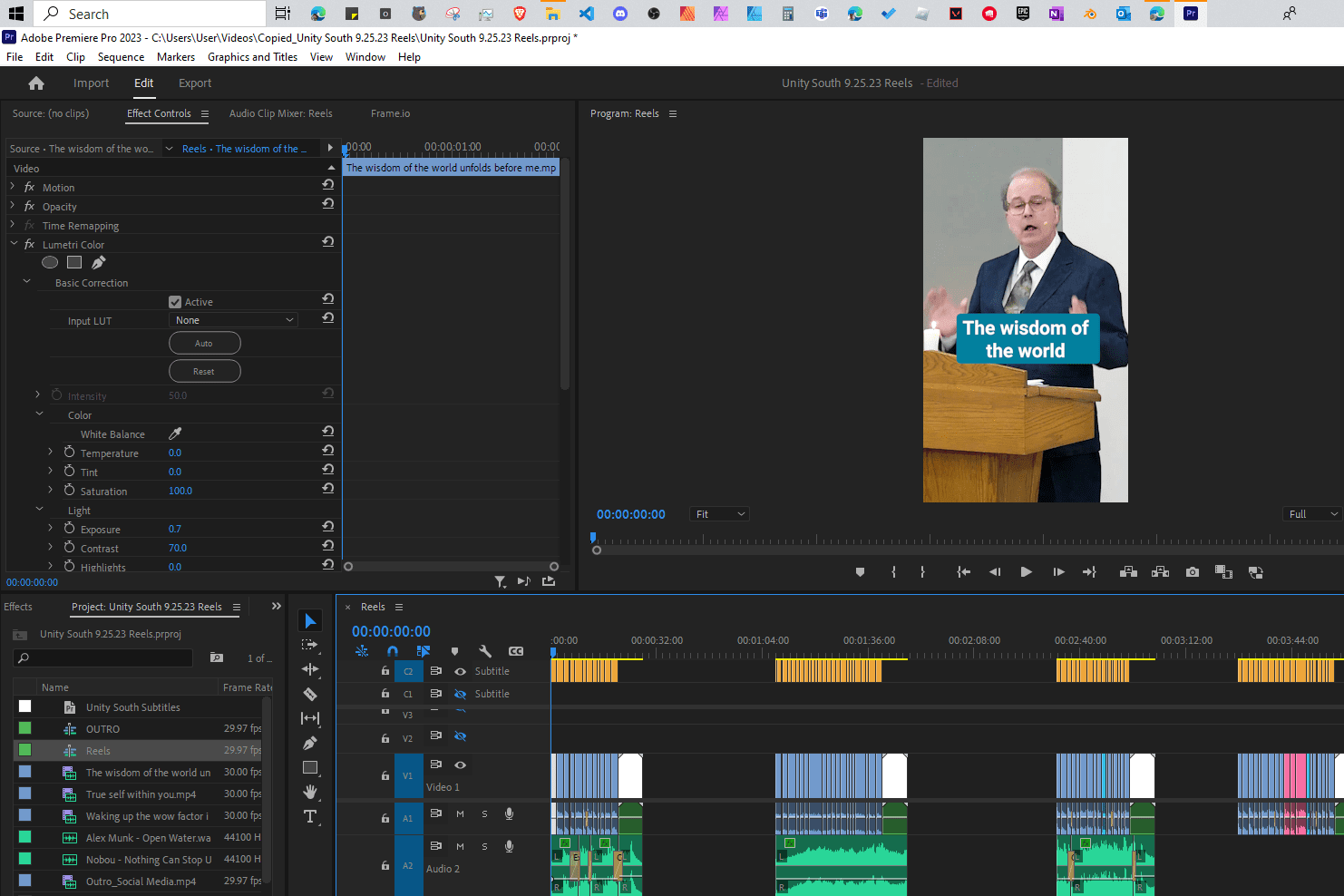Viewport: 1344px width, 896px height.
Task: Select the Type tool
Action: coord(310,816)
